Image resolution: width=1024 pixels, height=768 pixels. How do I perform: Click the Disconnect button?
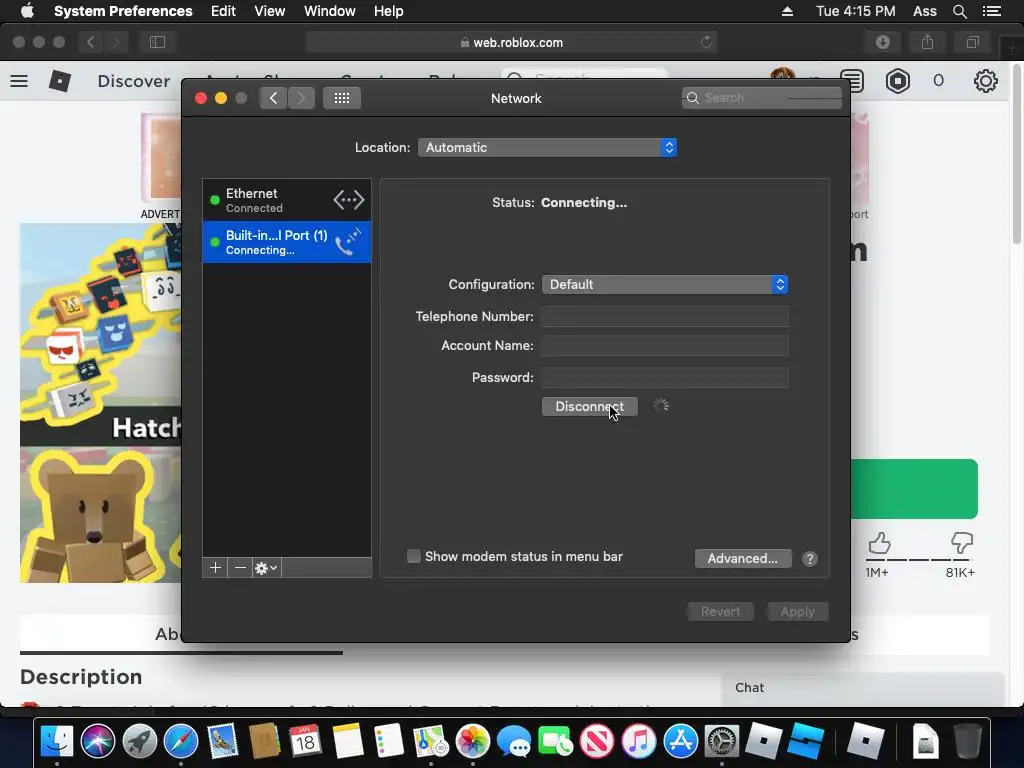click(x=590, y=406)
